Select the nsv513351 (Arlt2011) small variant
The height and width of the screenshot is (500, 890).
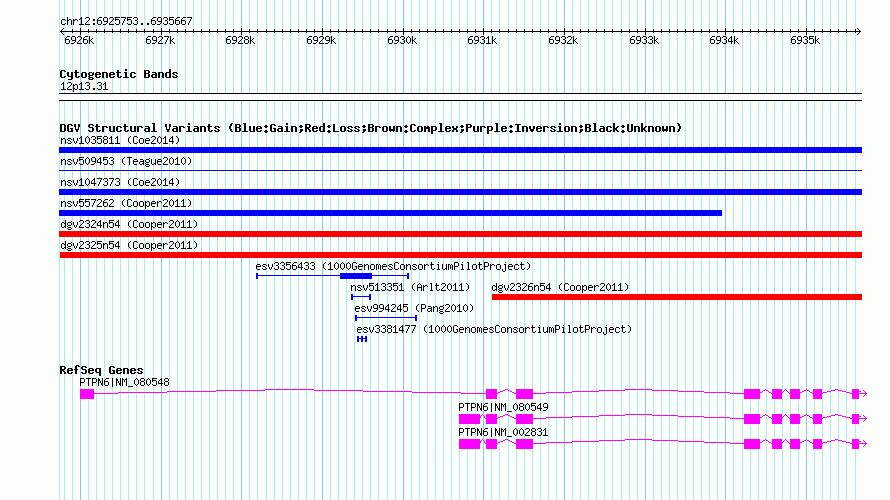coord(361,297)
